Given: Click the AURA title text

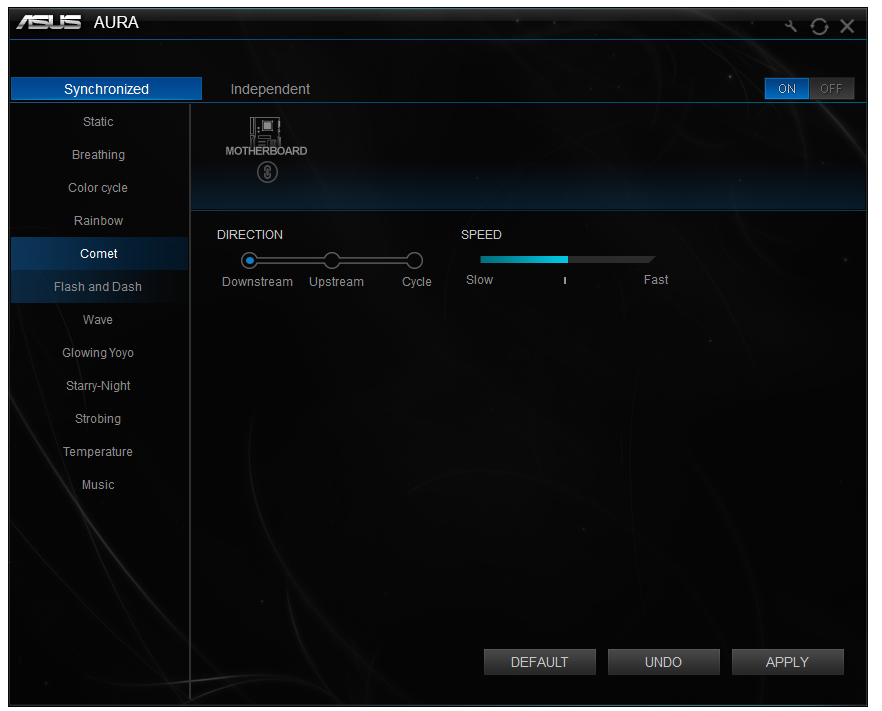Looking at the screenshot, I should click(116, 22).
